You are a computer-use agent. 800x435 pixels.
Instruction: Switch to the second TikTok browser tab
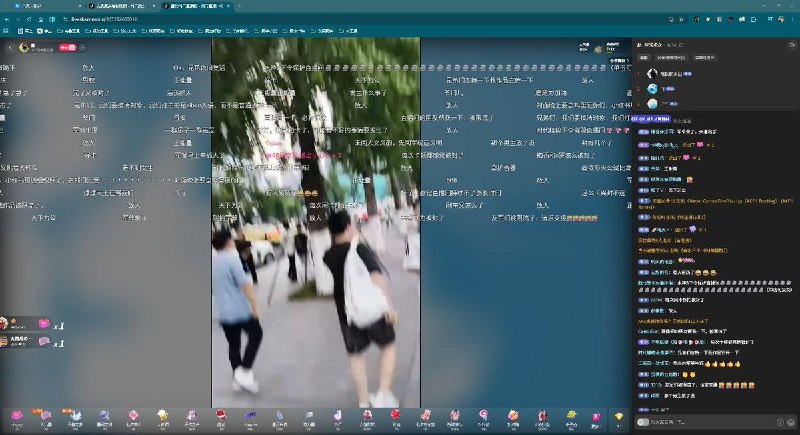[x=121, y=6]
